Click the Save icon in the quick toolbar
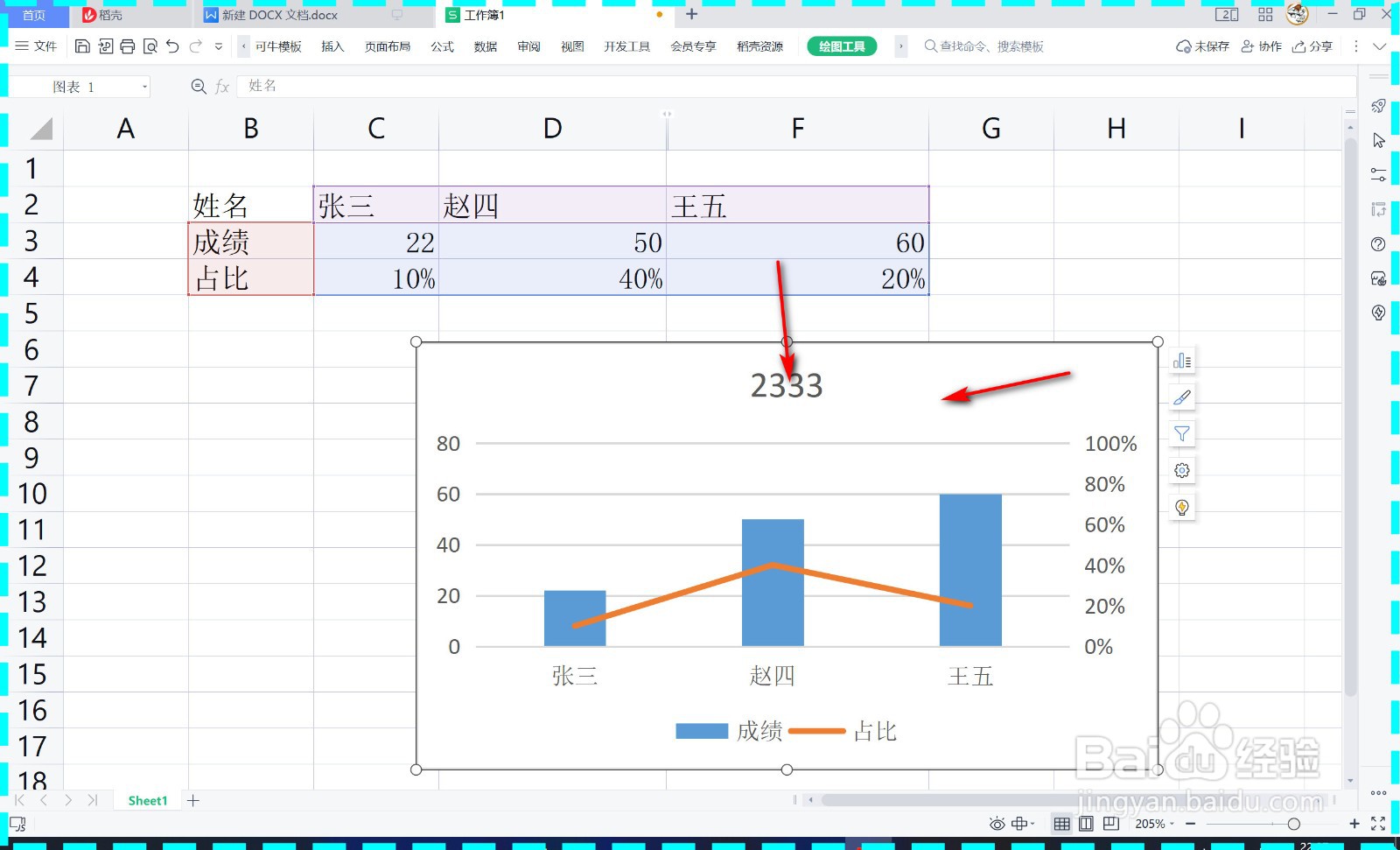1400x850 pixels. click(82, 46)
